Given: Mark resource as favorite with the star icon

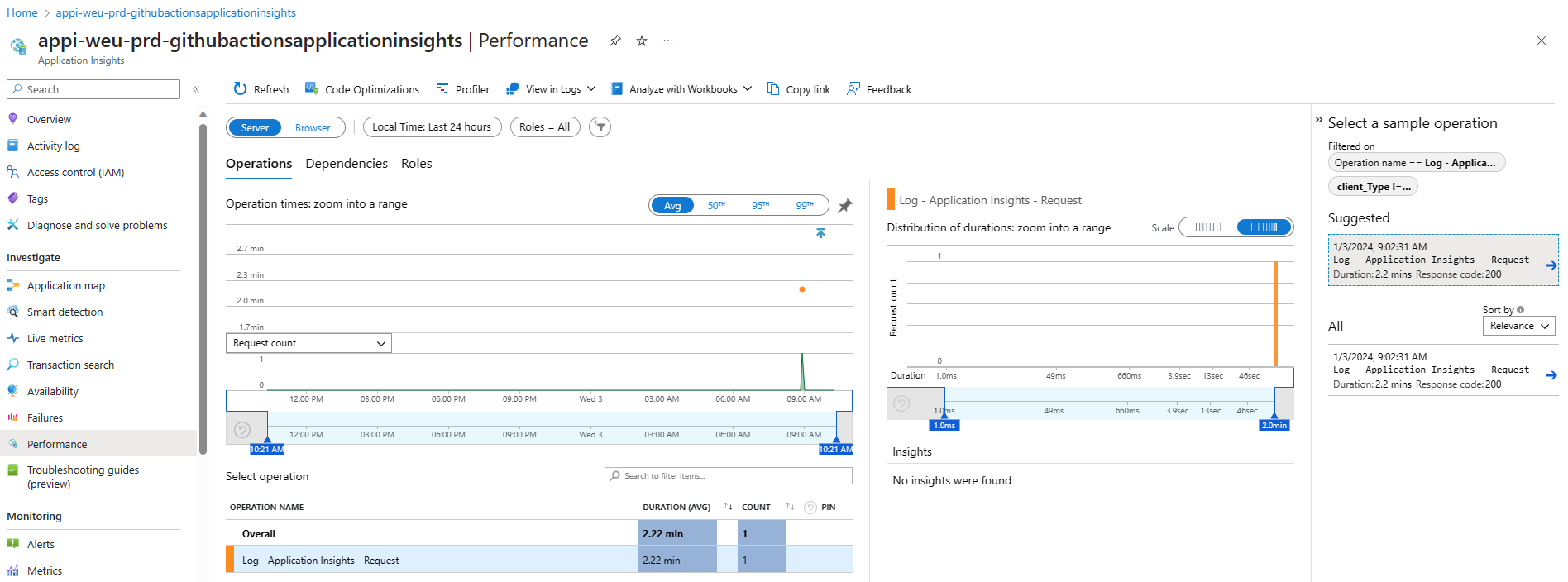Looking at the screenshot, I should tap(642, 41).
